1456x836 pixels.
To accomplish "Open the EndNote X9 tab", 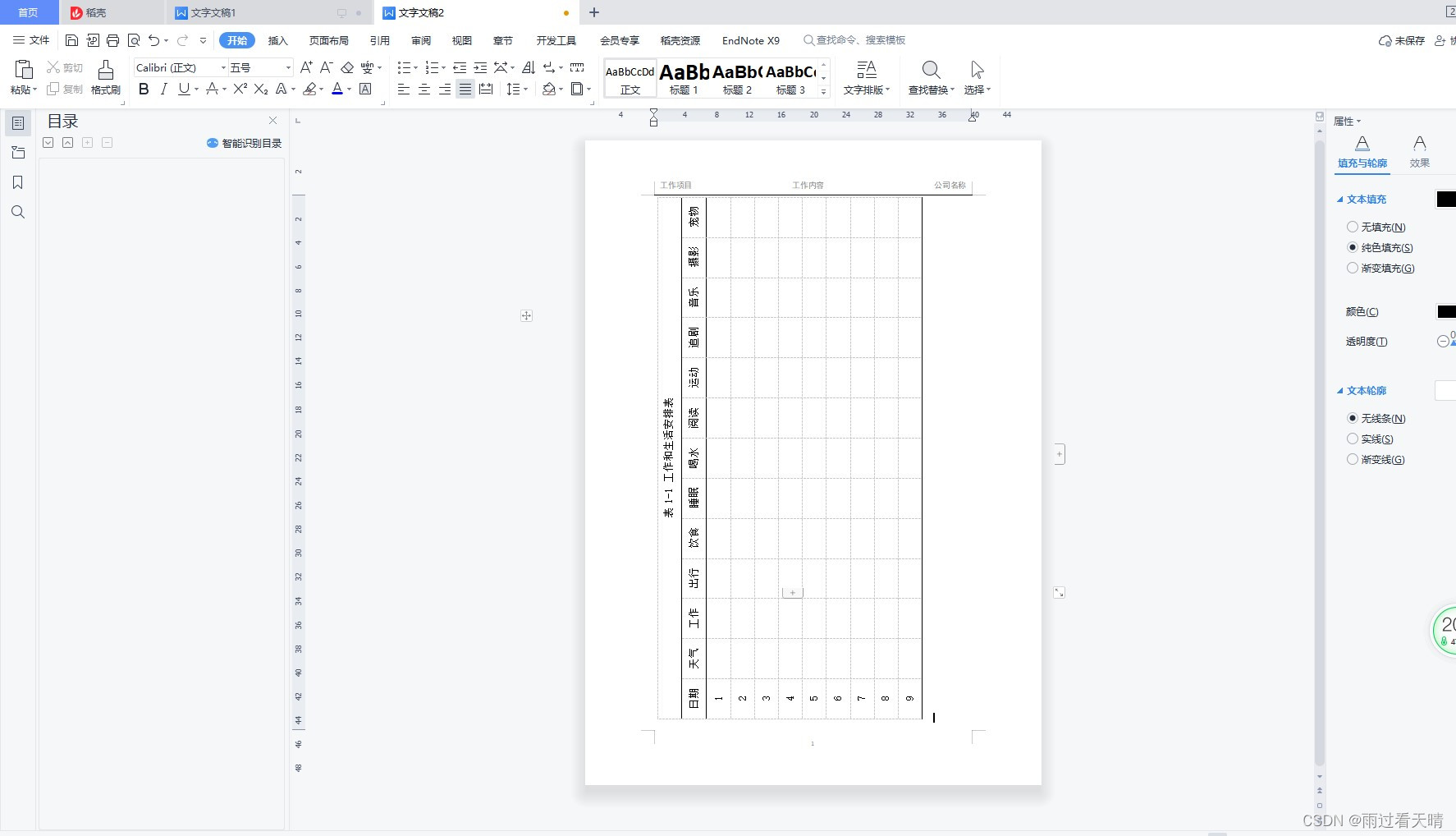I will 750,40.
